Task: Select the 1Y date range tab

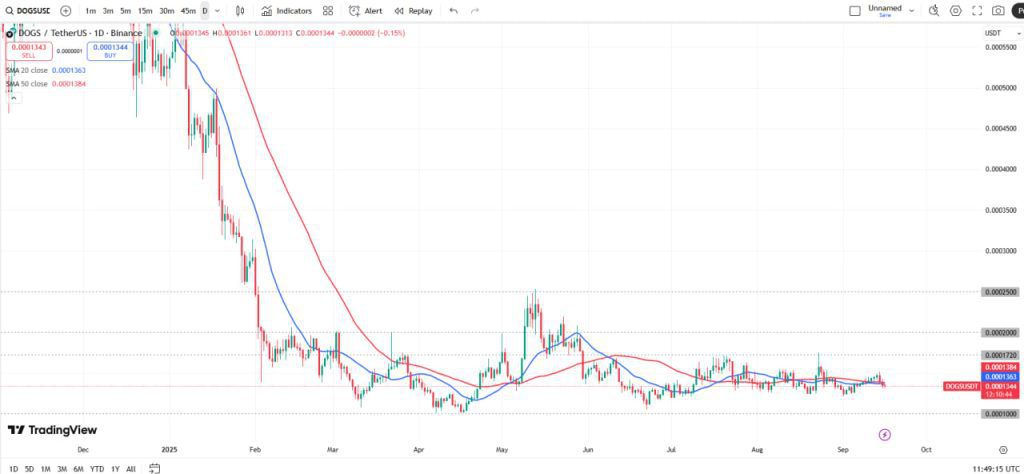Action: pyautogui.click(x=114, y=468)
